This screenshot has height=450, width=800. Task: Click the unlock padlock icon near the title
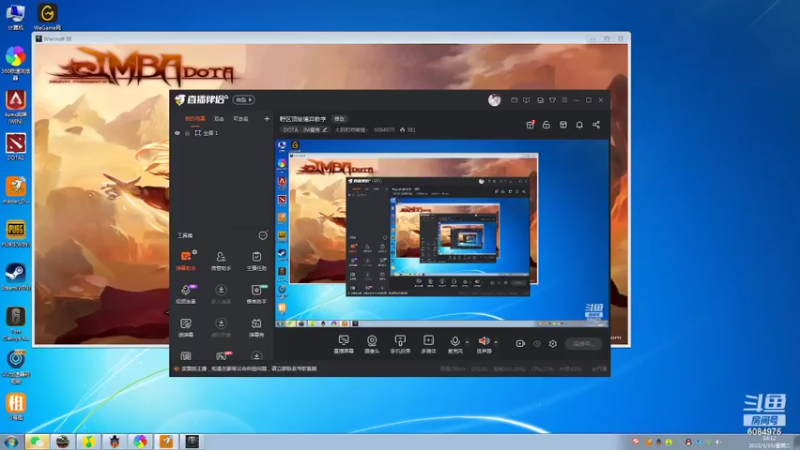point(546,124)
